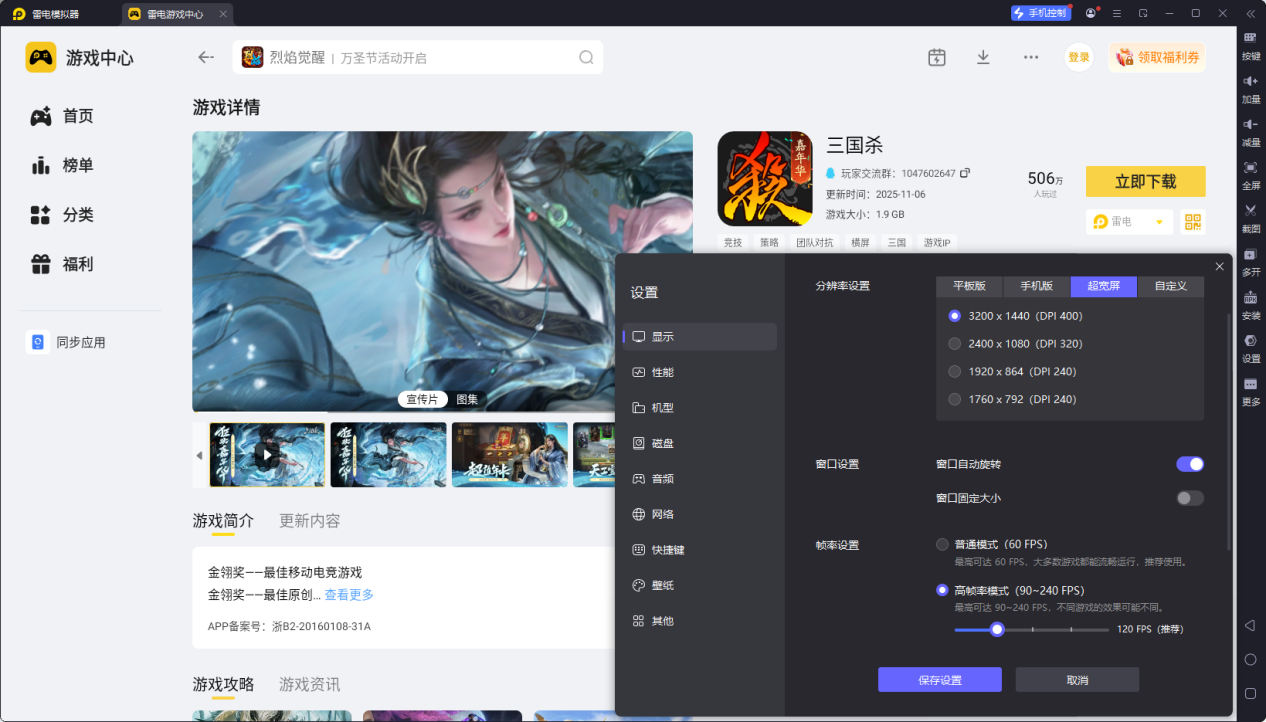Open the 查看更多 link in game description
Screen dimensions: 1266x722
pyautogui.click(x=348, y=594)
